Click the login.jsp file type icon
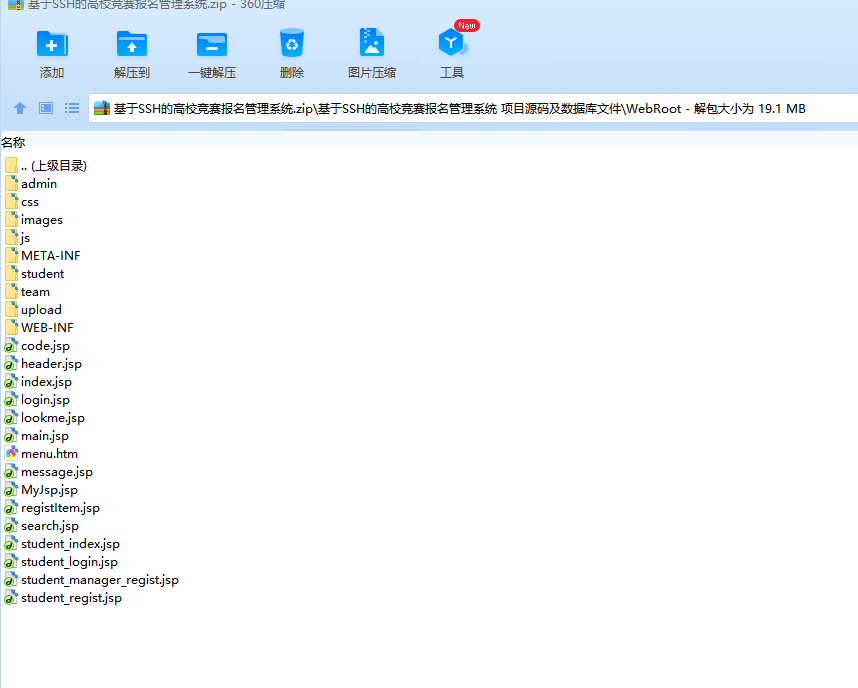This screenshot has width=858, height=688. coord(11,400)
